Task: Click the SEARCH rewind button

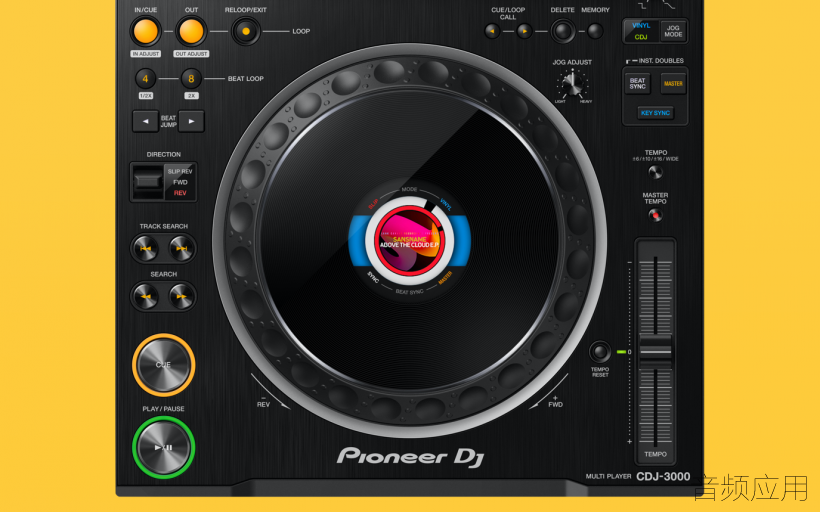Action: click(x=146, y=297)
